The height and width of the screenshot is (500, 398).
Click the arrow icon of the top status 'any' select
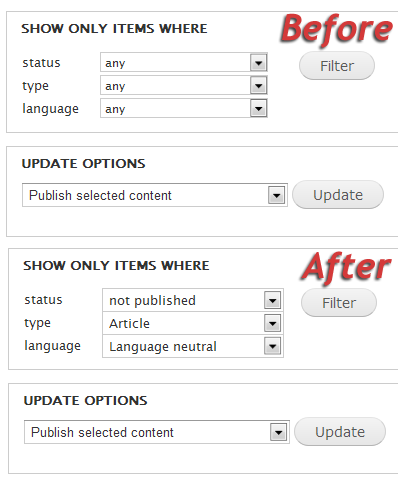258,63
